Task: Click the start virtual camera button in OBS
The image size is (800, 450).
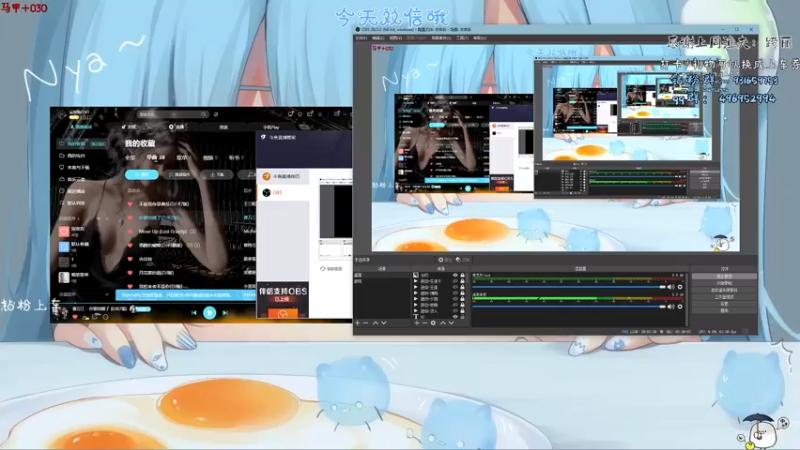Action: pyautogui.click(x=724, y=290)
